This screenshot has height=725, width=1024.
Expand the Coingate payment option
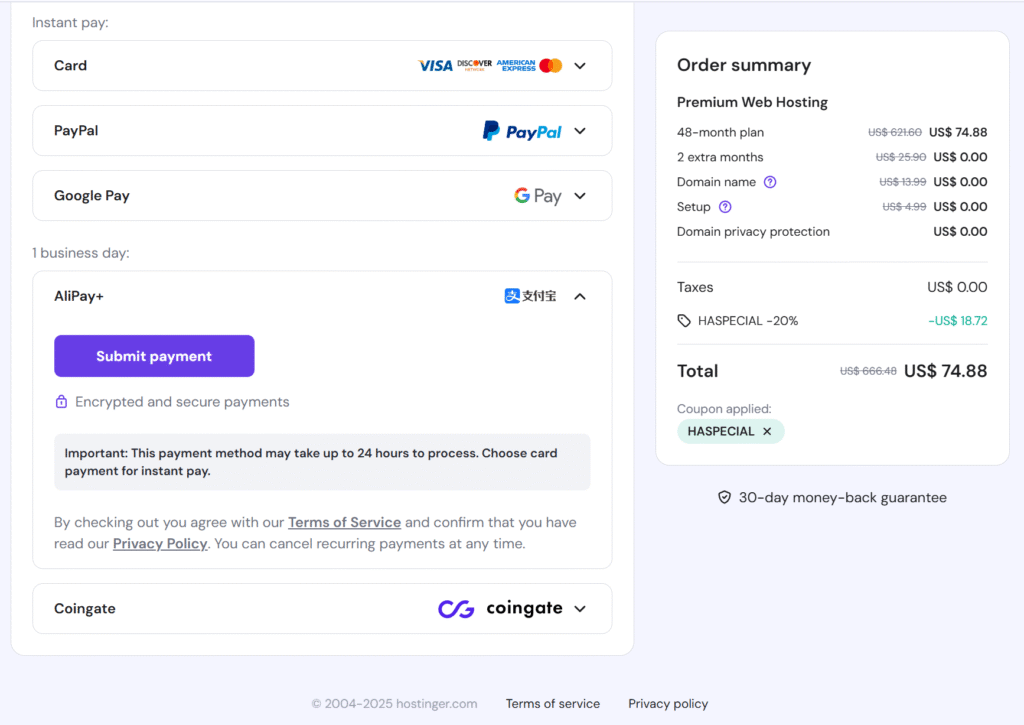tap(580, 609)
